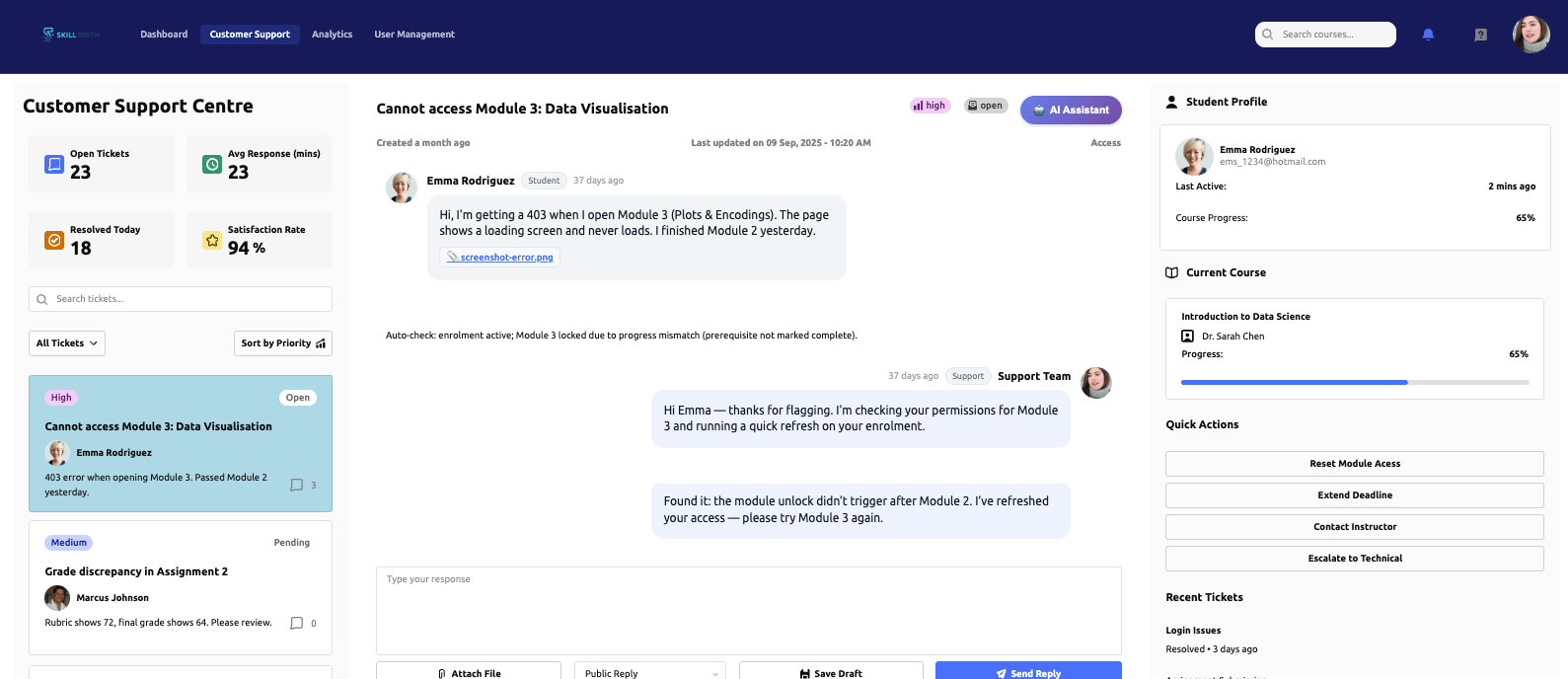Click the Current Course book icon
This screenshot has height=679, width=1568.
[x=1171, y=272]
